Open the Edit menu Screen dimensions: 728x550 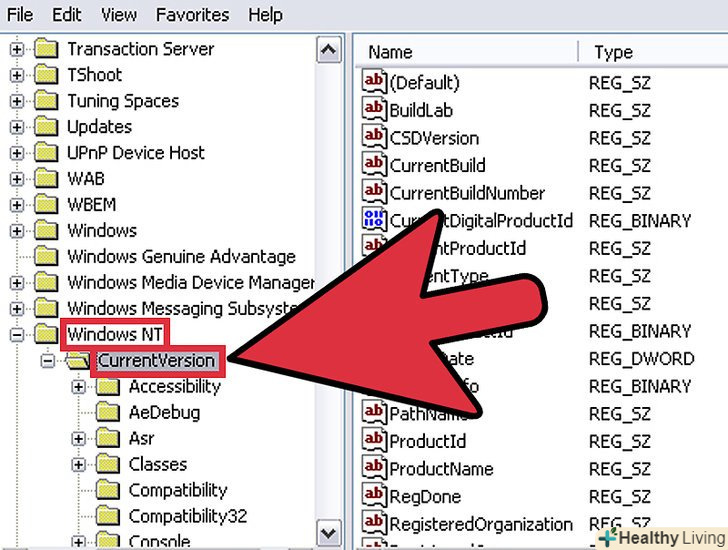click(66, 15)
